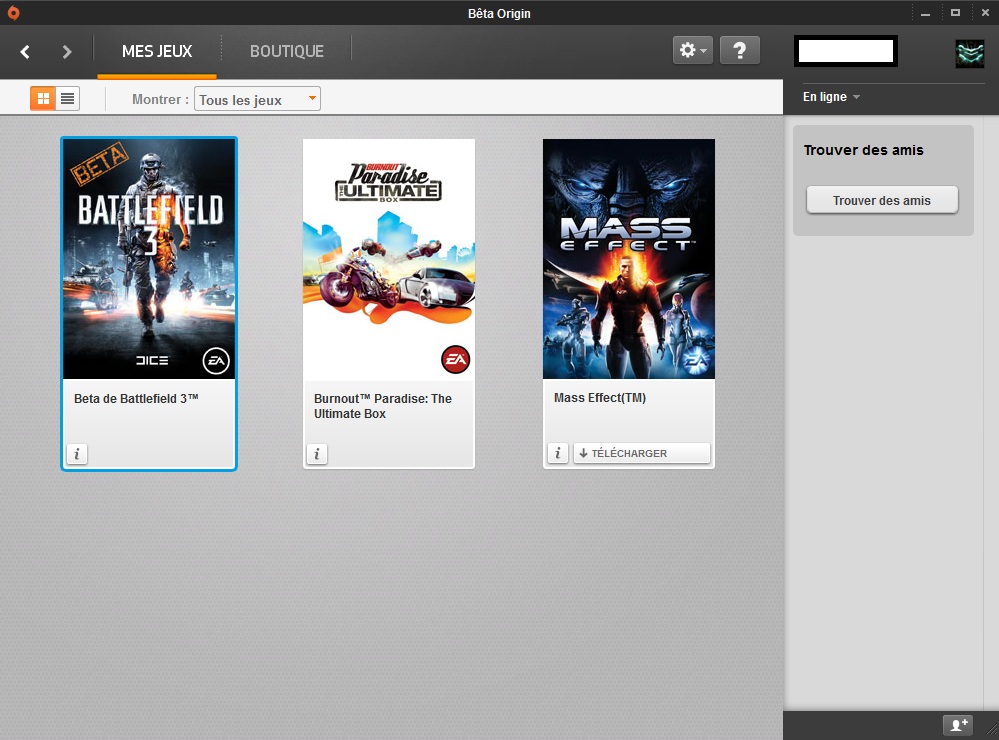
Task: Switch to list view of games
Action: (x=67, y=98)
